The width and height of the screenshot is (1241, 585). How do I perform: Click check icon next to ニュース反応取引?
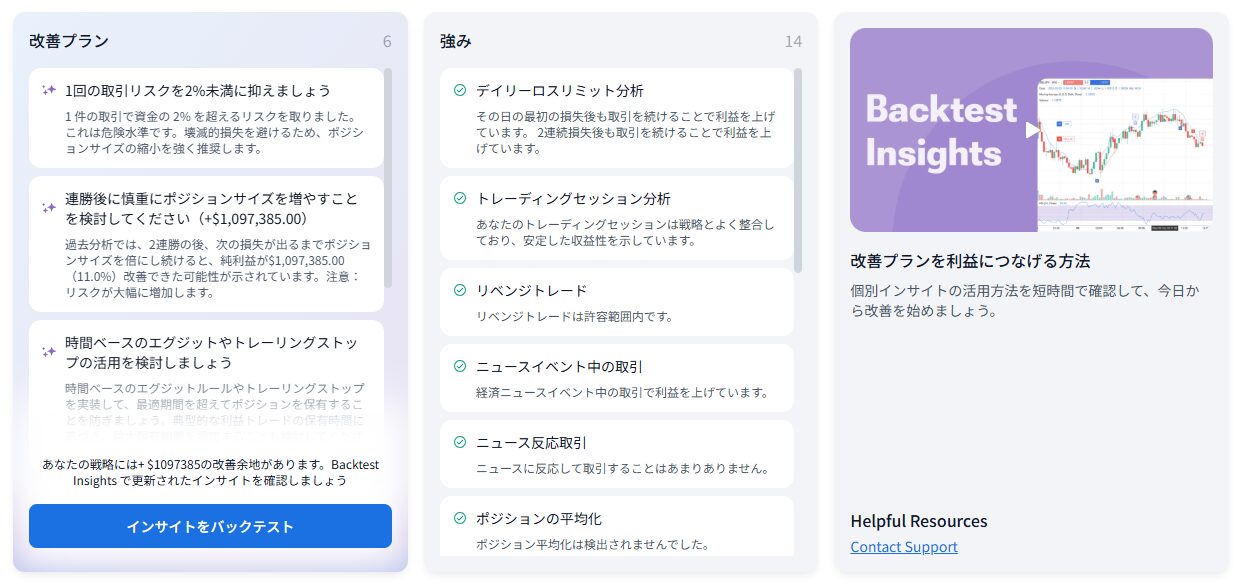pos(460,442)
